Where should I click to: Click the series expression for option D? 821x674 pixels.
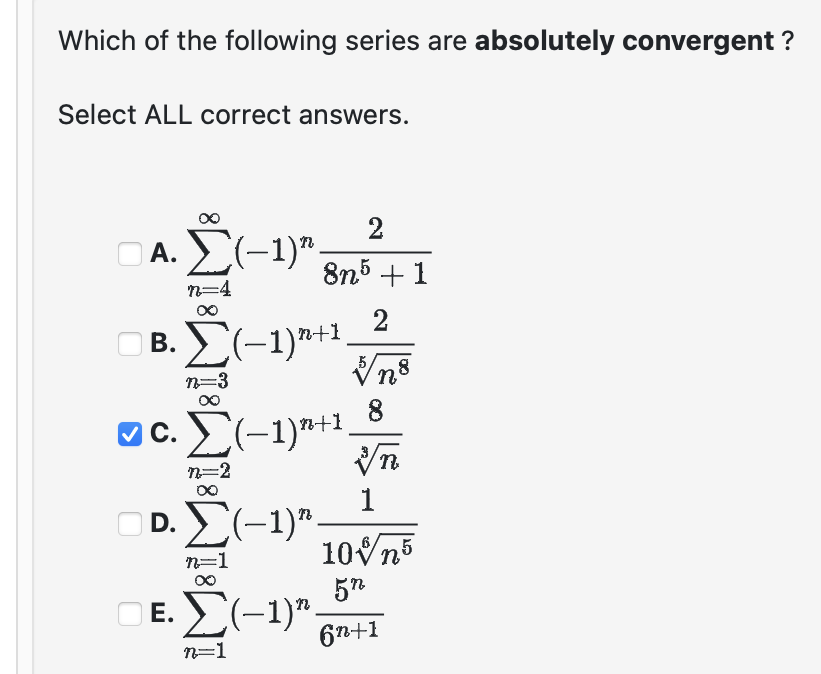point(300,521)
